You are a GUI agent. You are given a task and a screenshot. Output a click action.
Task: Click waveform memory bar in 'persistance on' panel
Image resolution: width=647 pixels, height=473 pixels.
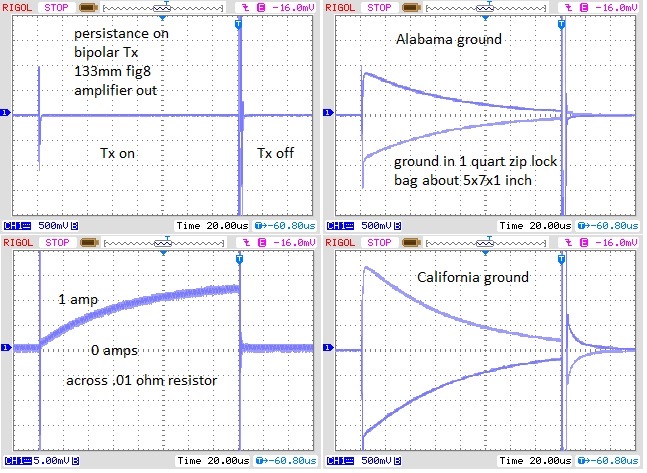(163, 7)
